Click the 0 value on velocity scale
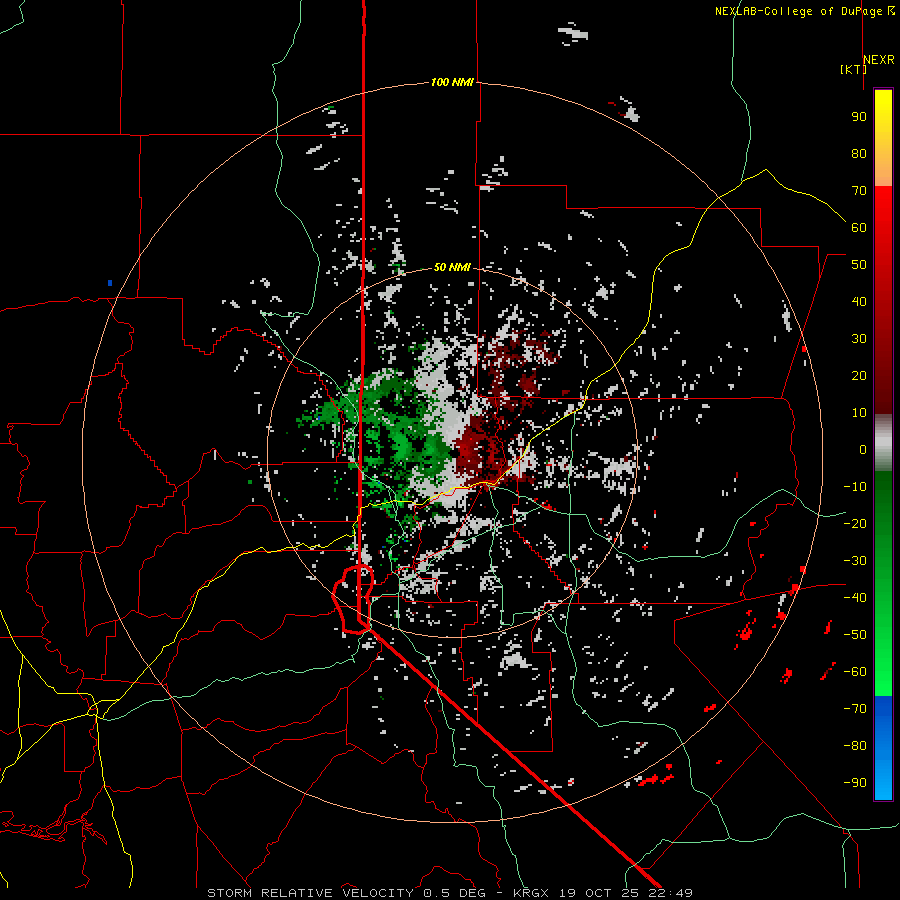Screen dimensions: 900x900 point(863,450)
